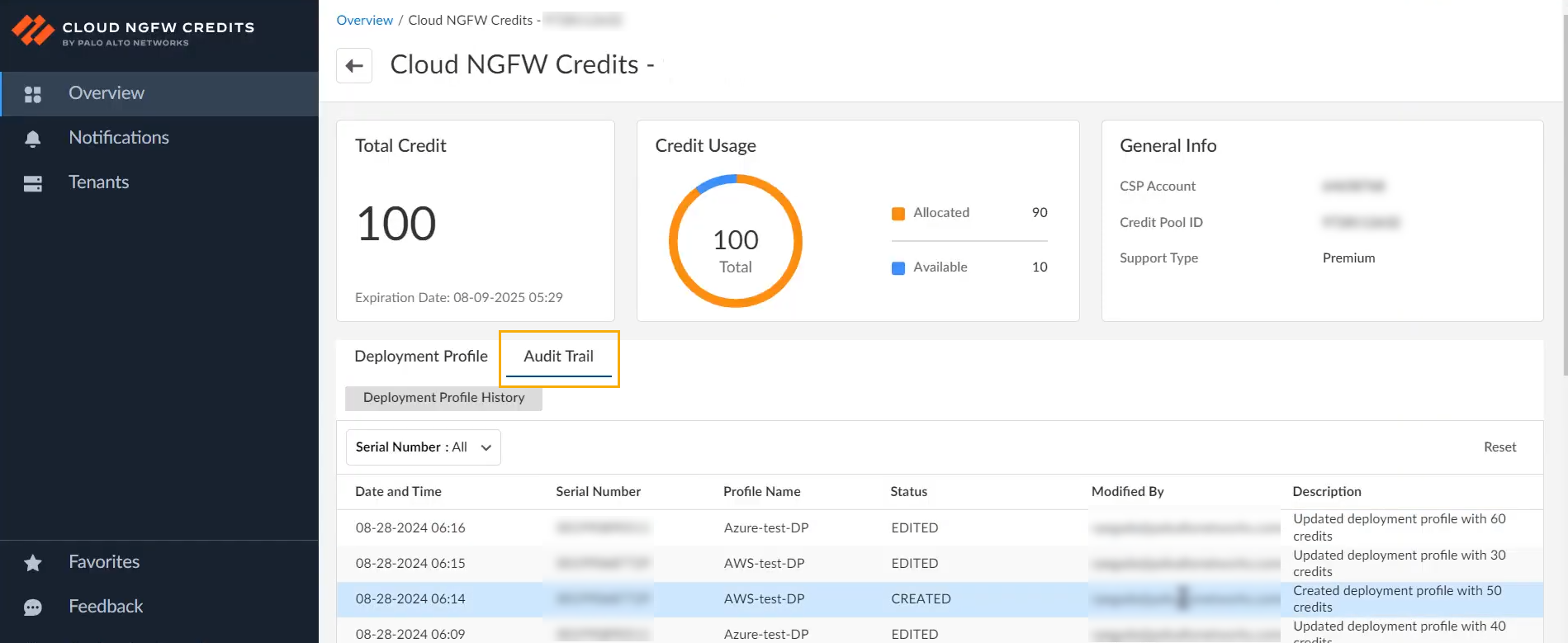The width and height of the screenshot is (1568, 643).
Task: Click the 'Updated deployment profile with 60 credits' description
Action: click(1400, 528)
